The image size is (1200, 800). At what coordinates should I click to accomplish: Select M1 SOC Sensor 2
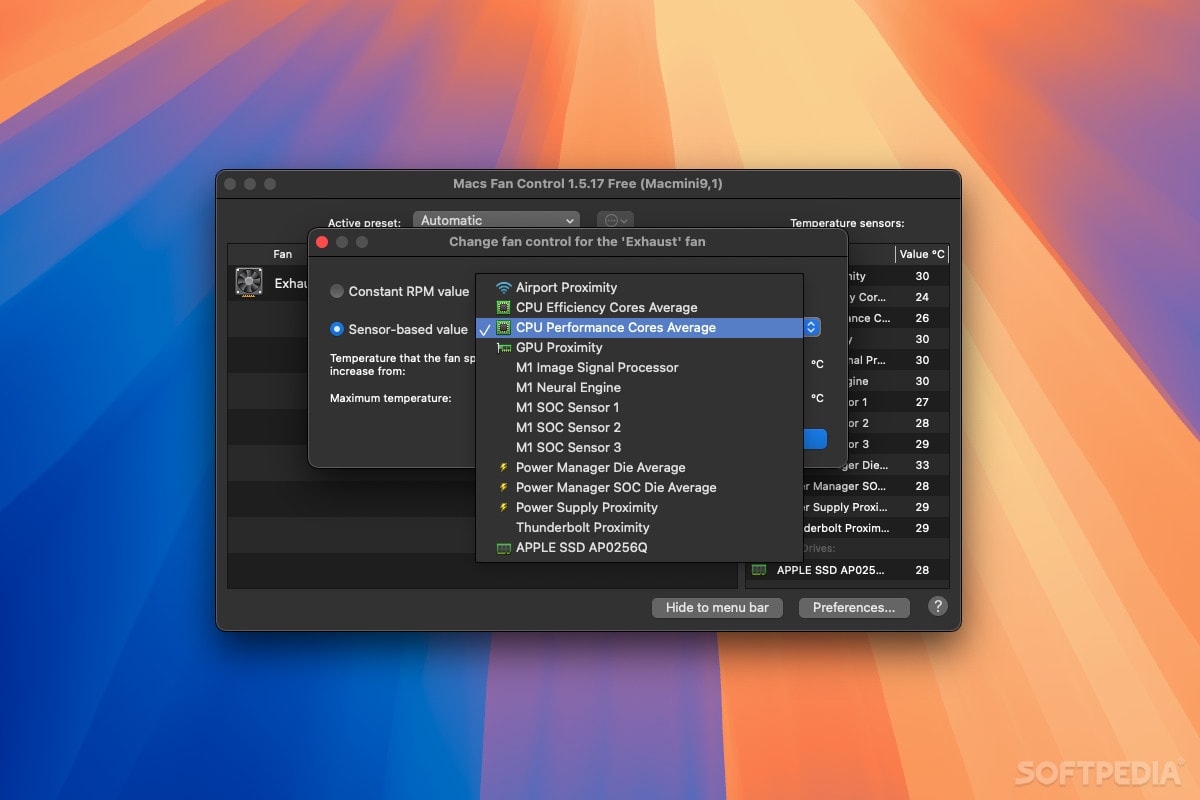tap(639, 427)
